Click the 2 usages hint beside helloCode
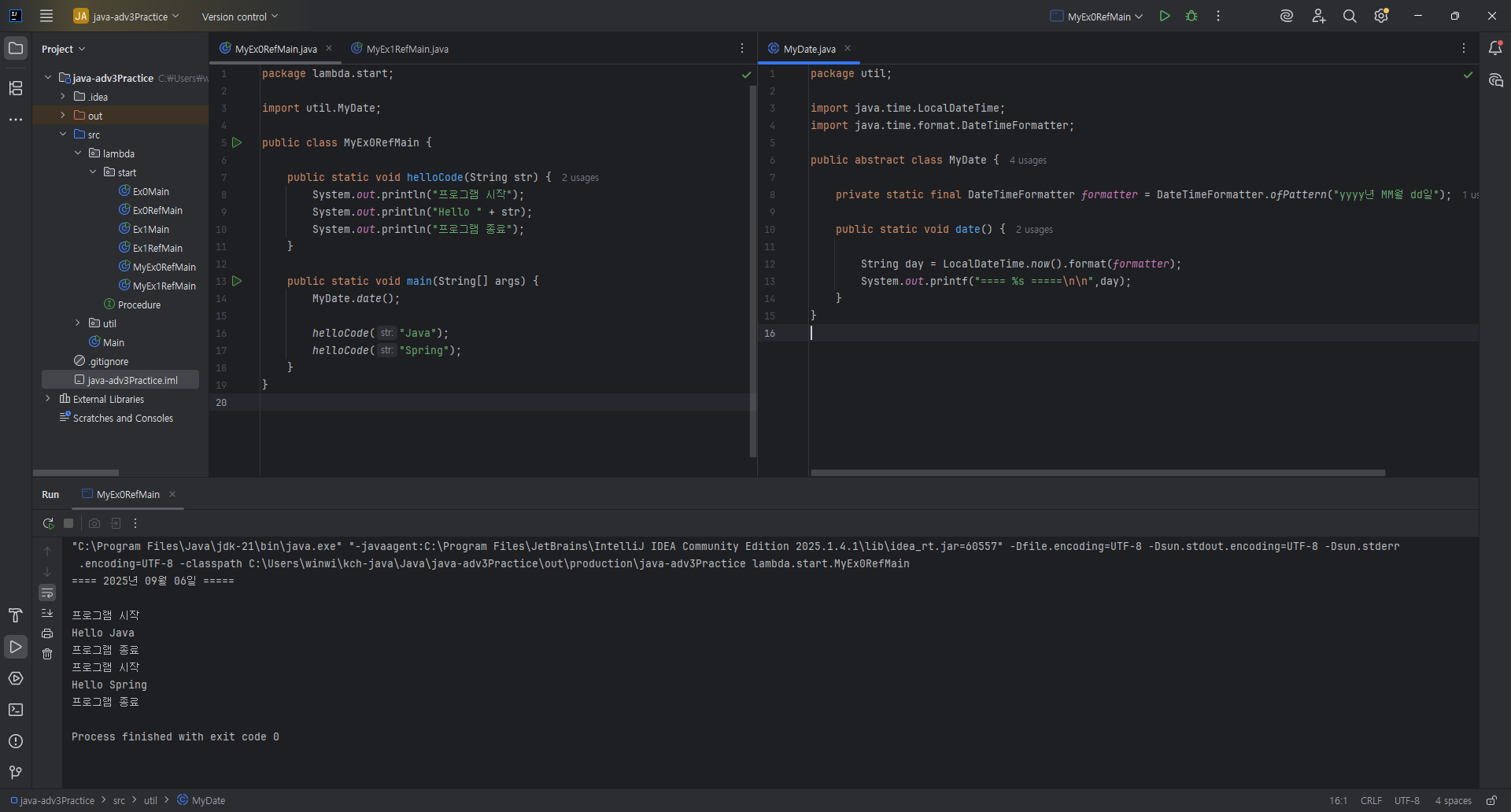 click(x=580, y=178)
